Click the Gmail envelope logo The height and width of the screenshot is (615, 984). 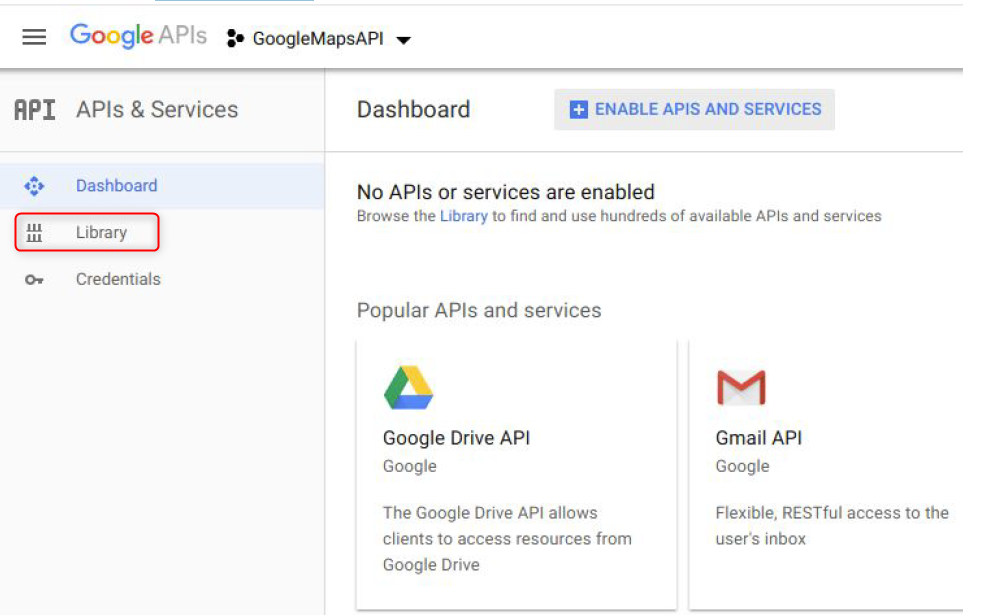point(741,387)
